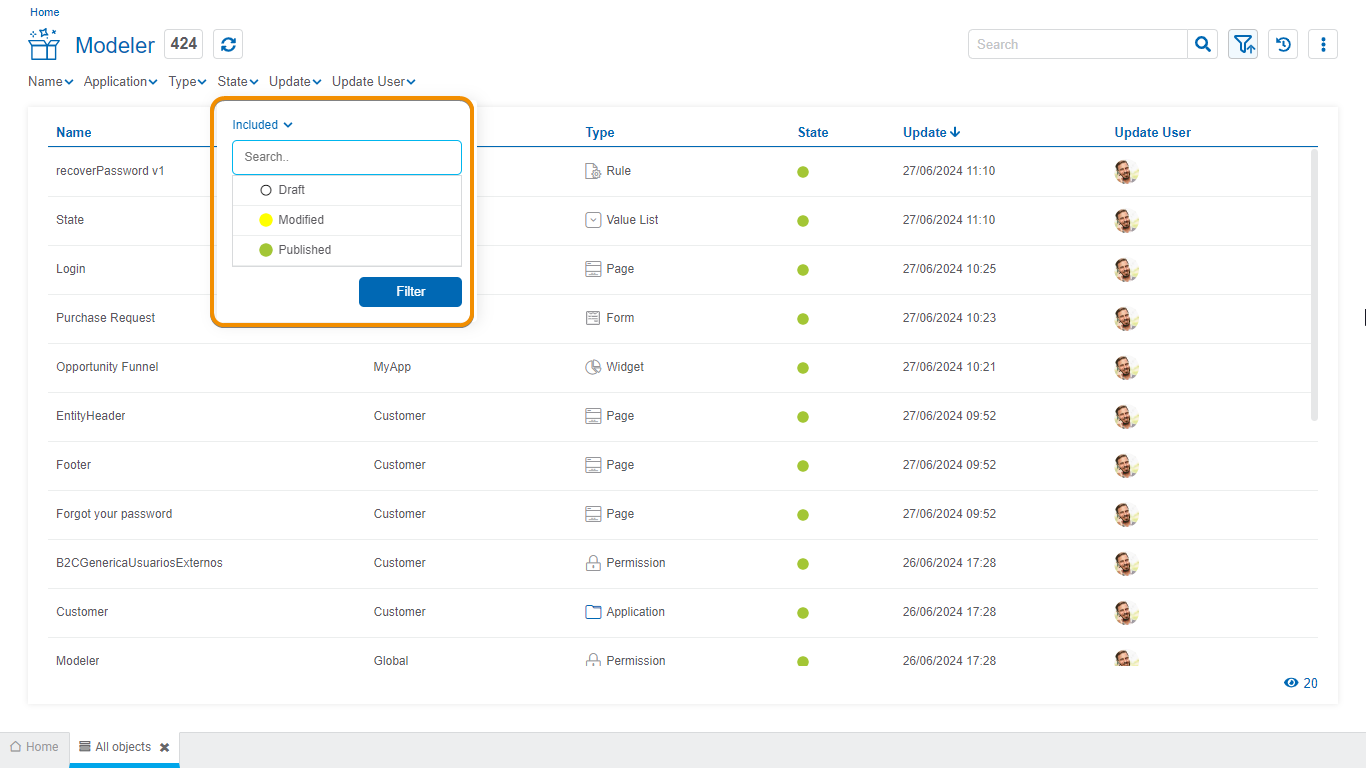The width and height of the screenshot is (1366, 768).
Task: Select the Draft state option
Action: pos(291,190)
